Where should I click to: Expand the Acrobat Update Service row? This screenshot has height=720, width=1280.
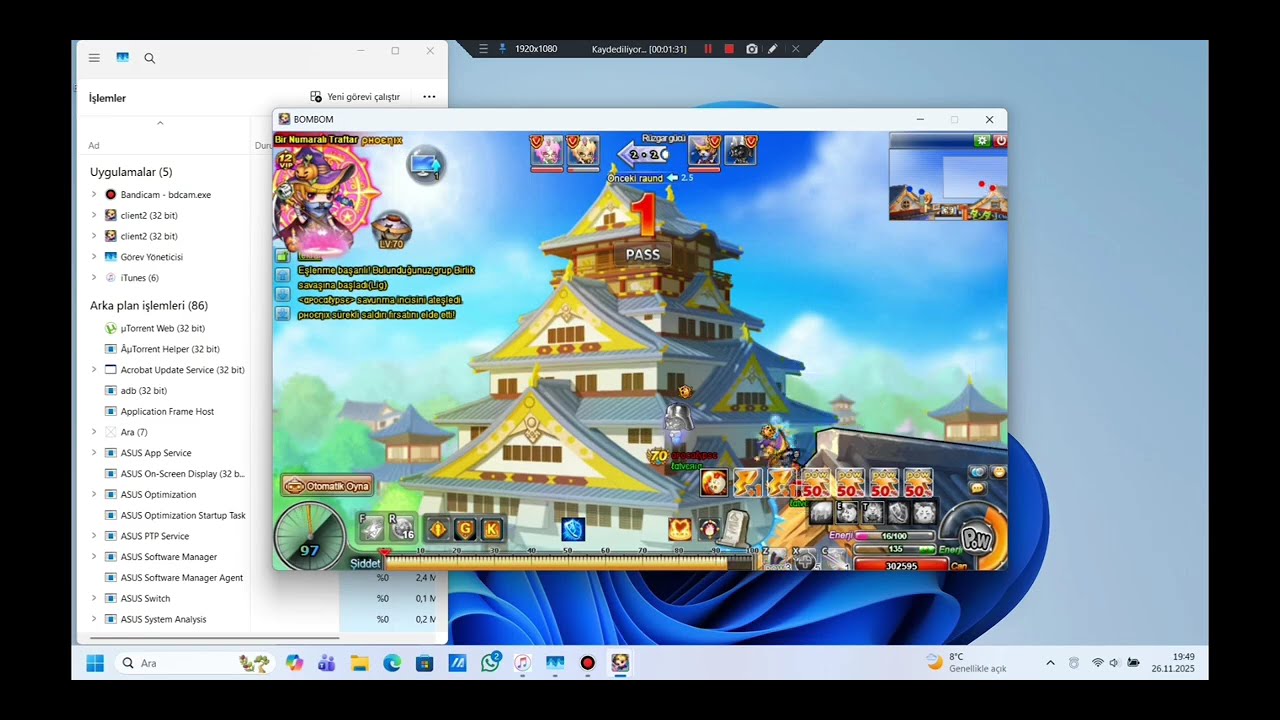click(94, 370)
